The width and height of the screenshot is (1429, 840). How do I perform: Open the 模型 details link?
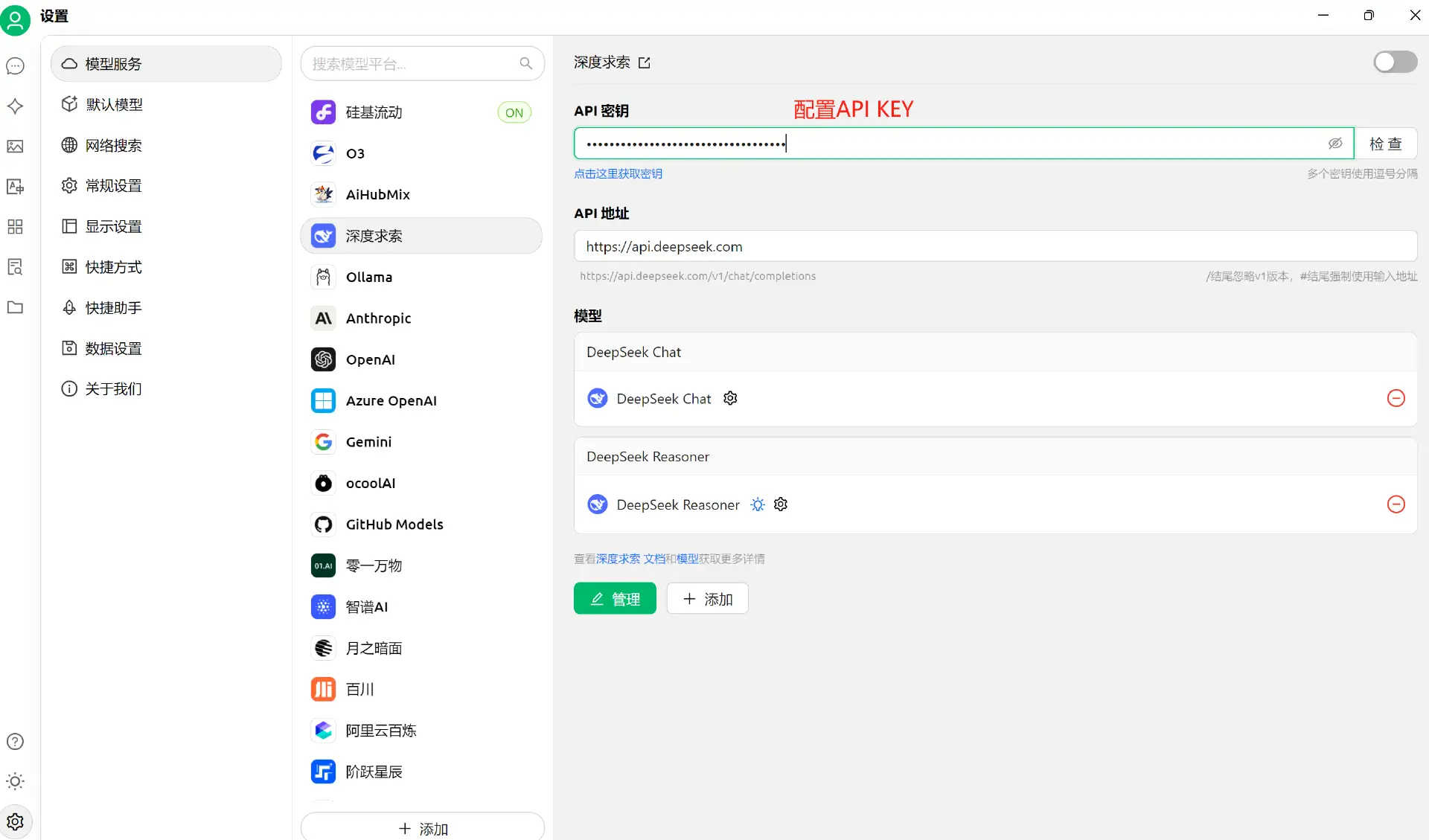pos(687,559)
